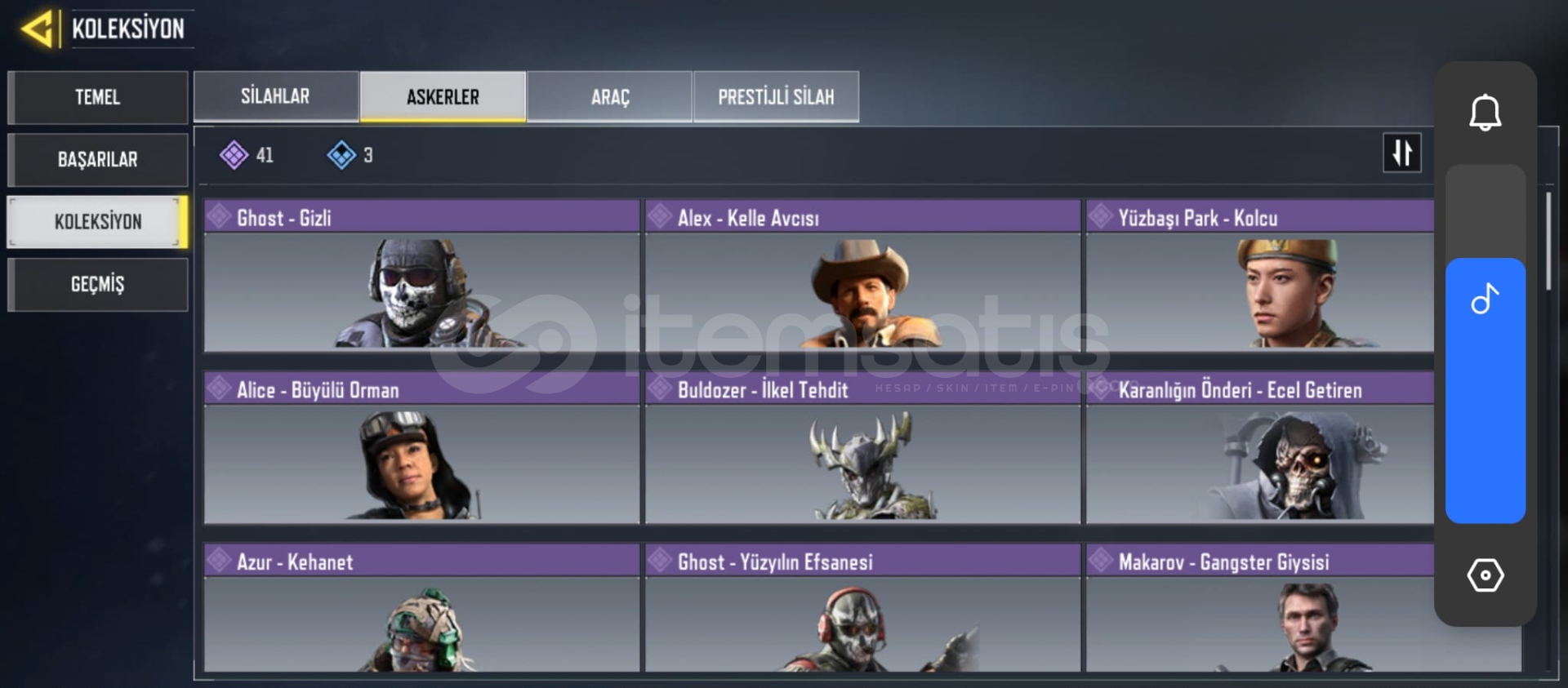Open the hexagon settings icon
This screenshot has height=688, width=1568.
pos(1485,575)
